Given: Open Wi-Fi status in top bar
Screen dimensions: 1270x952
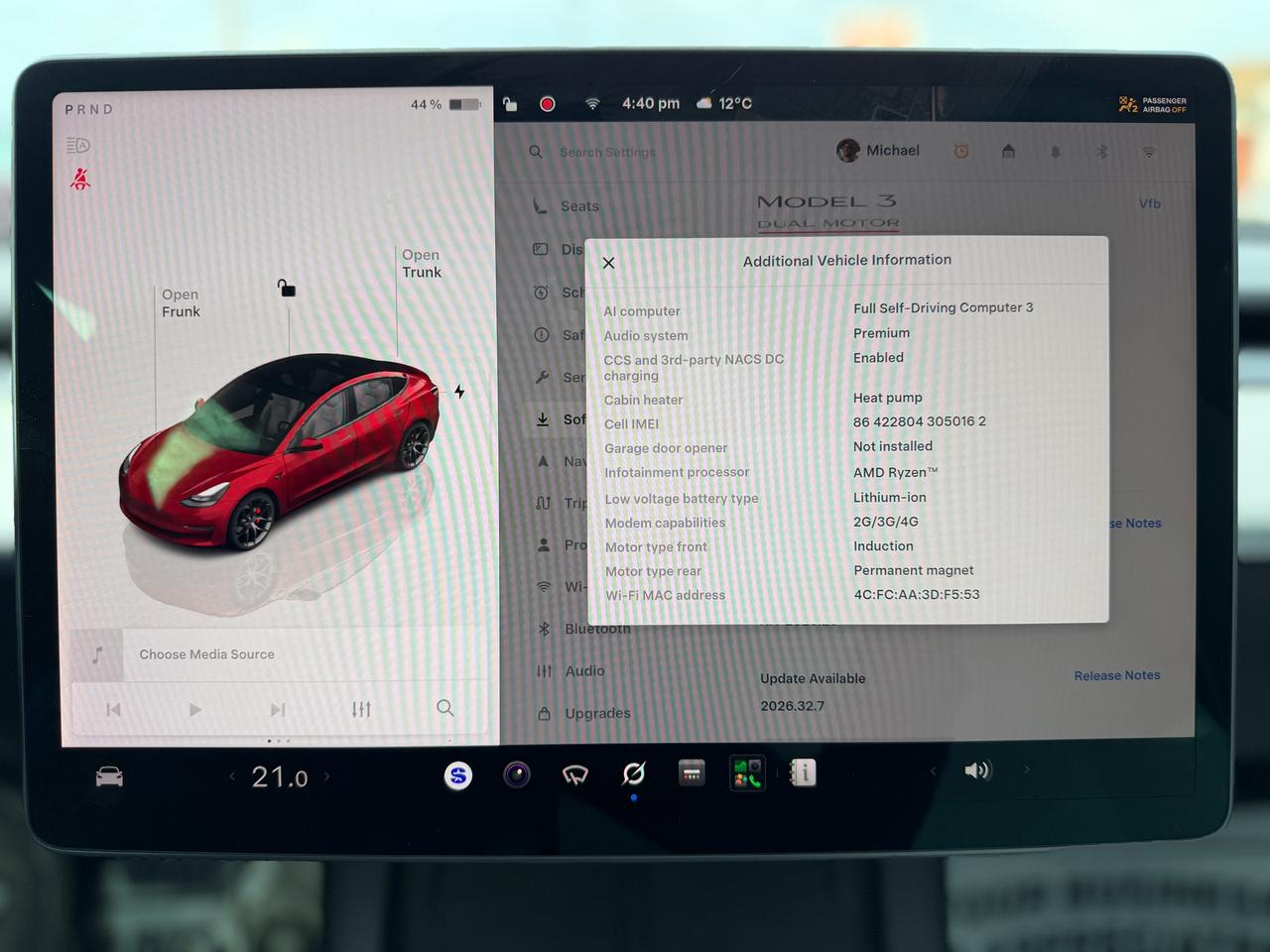Looking at the screenshot, I should click(x=592, y=103).
